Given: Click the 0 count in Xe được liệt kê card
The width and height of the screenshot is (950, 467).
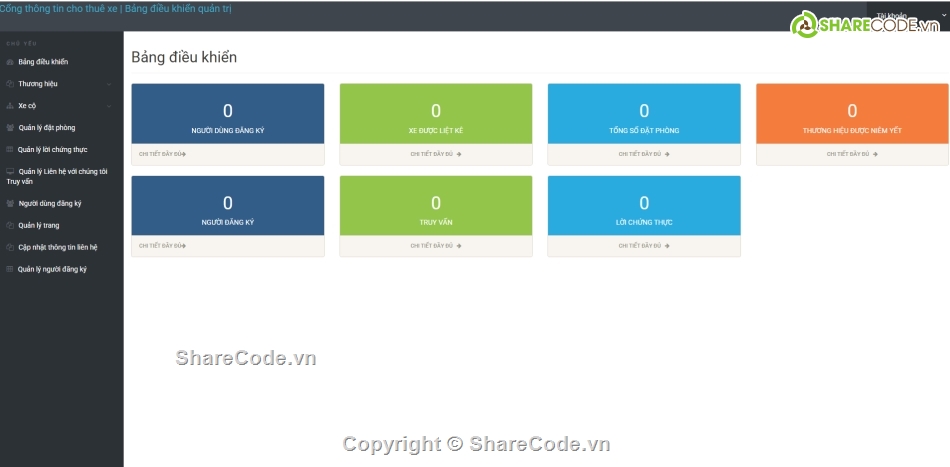Looking at the screenshot, I should coord(436,111).
